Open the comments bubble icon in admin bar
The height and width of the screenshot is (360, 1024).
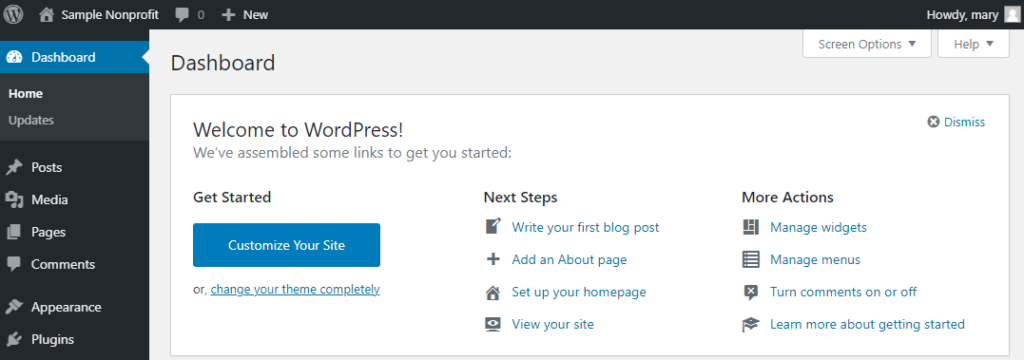[x=182, y=15]
